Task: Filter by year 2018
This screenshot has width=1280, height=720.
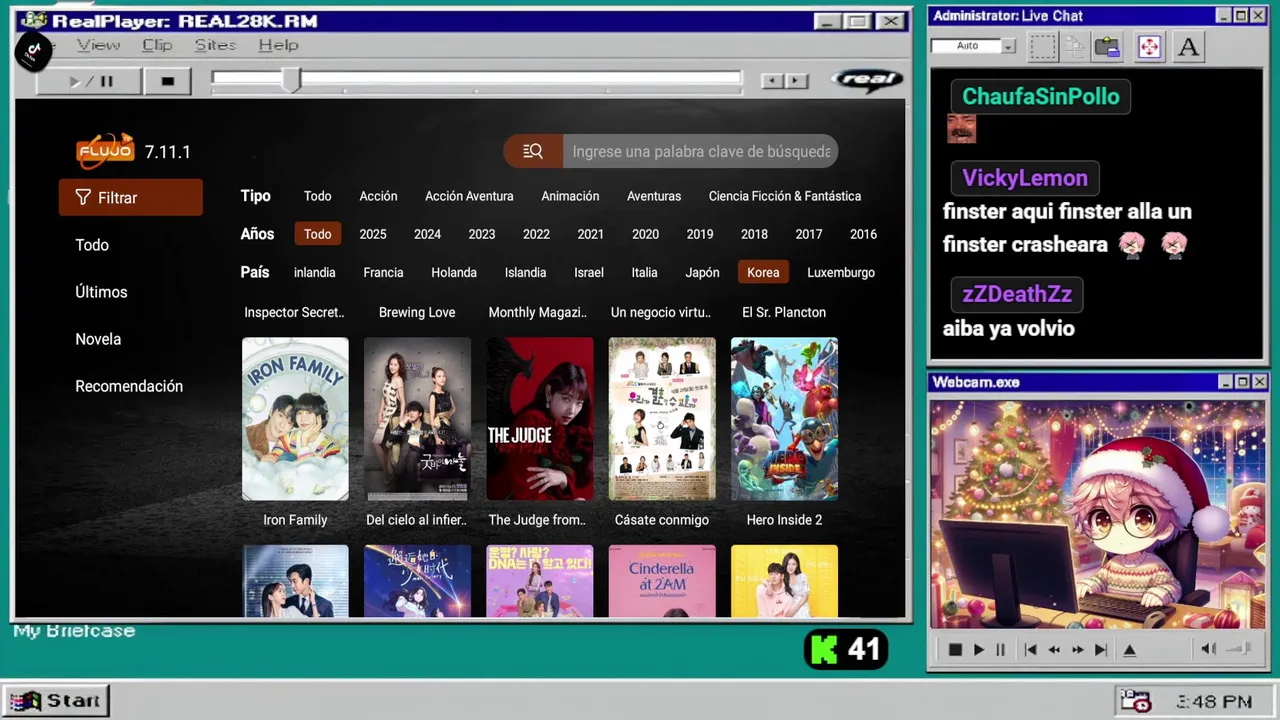Action: click(x=754, y=234)
